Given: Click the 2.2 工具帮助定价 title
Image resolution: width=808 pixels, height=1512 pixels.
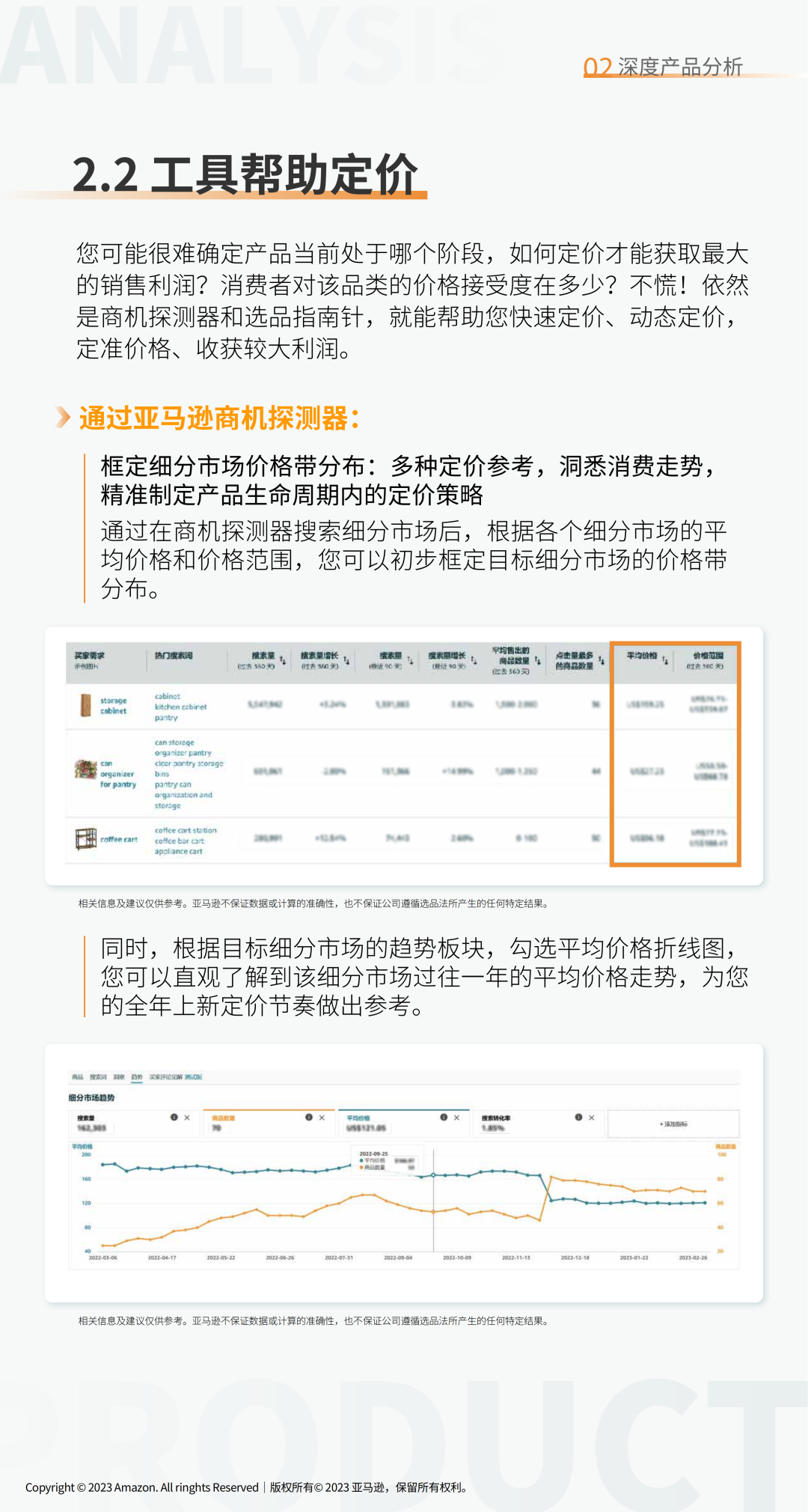Looking at the screenshot, I should [x=245, y=174].
